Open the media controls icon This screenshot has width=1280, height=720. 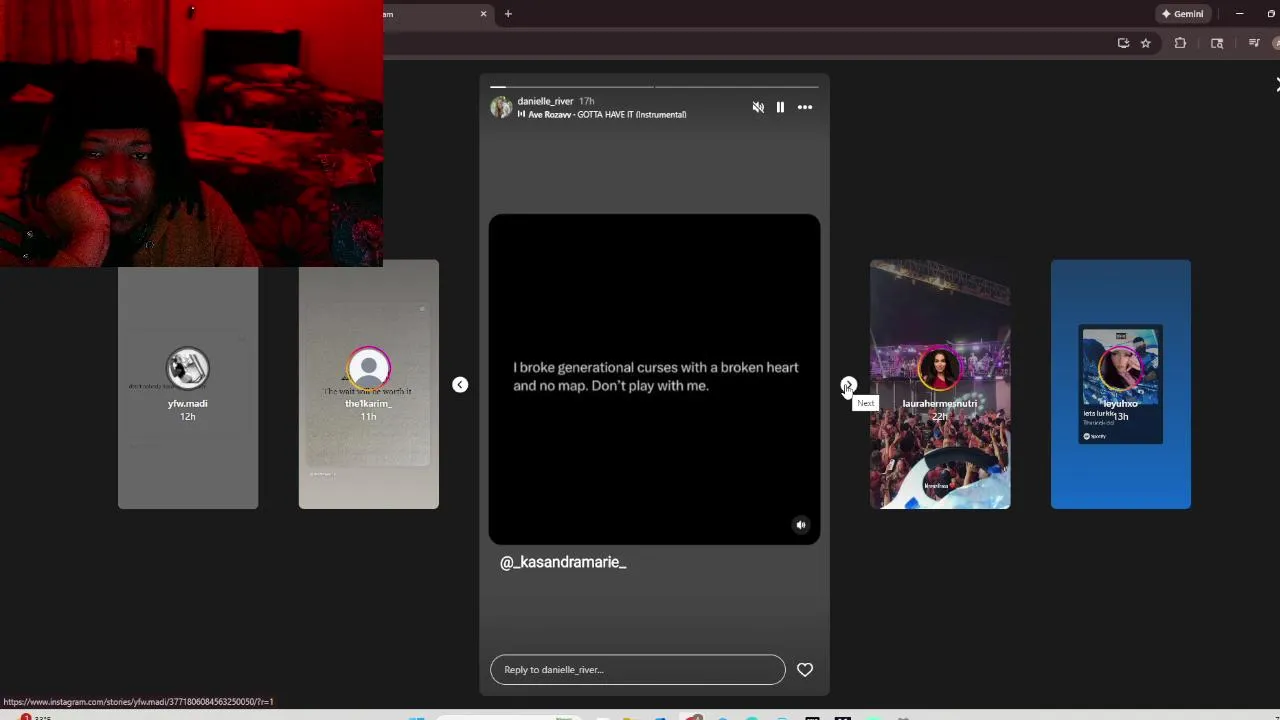coord(1254,43)
